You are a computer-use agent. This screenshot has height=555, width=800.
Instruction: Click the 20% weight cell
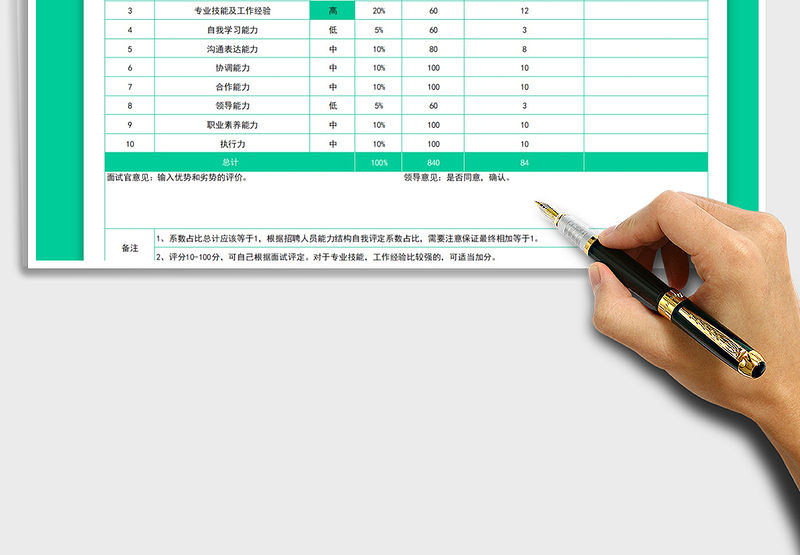point(378,11)
